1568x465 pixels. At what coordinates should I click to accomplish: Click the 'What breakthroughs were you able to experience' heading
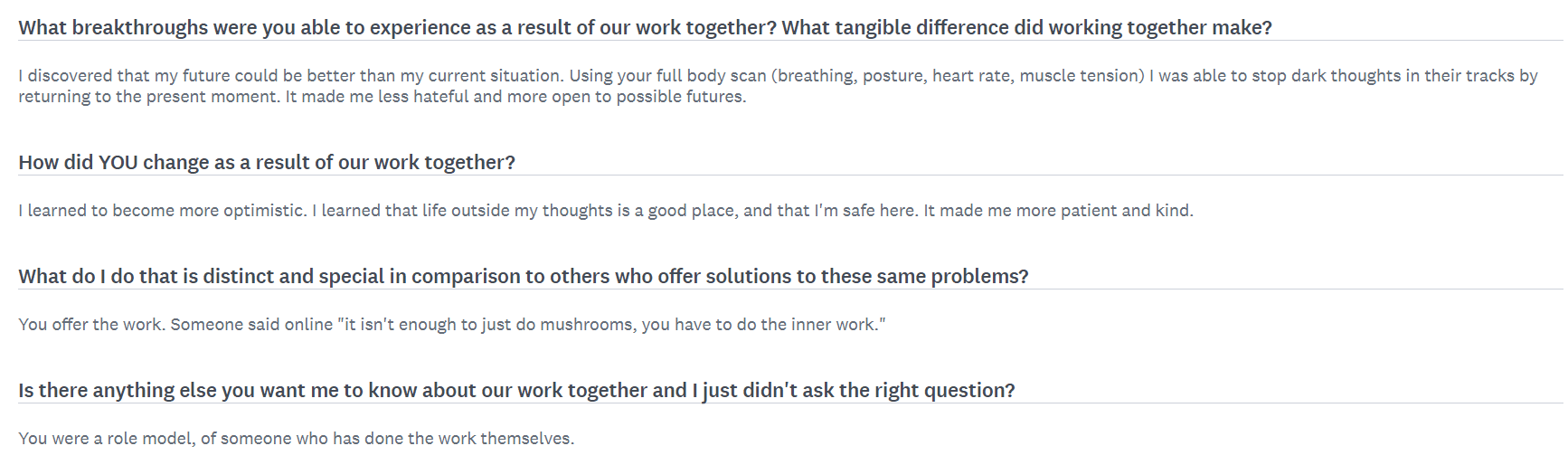click(x=645, y=28)
